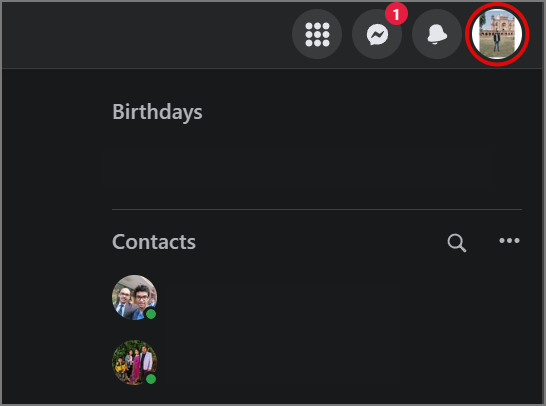Viewport: 546px width, 406px height.
Task: Select the Birthdays section heading
Action: 157,112
